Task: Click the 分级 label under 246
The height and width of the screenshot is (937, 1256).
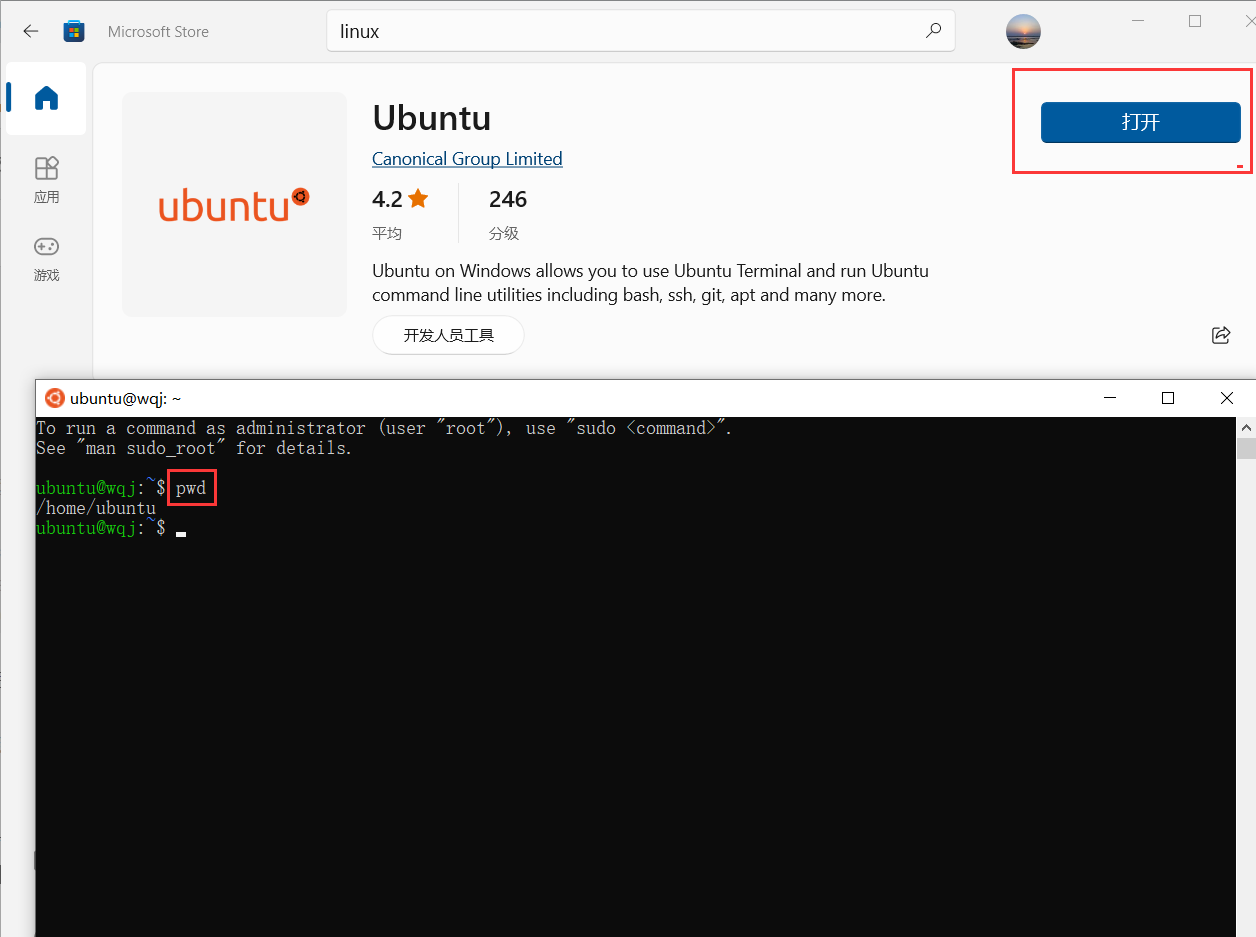Action: (504, 233)
